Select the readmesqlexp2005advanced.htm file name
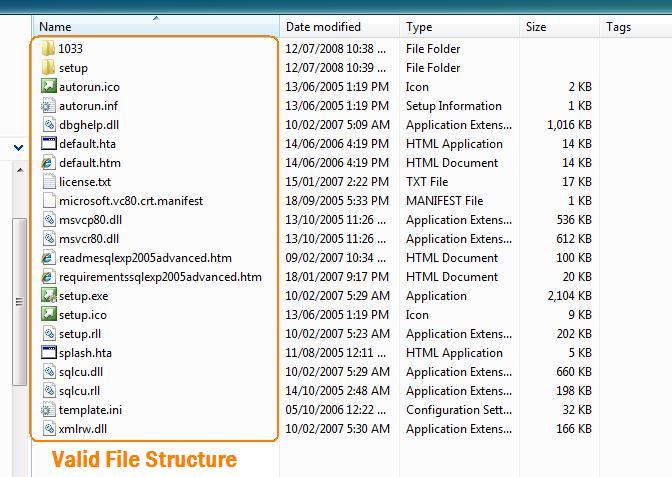 [x=145, y=258]
